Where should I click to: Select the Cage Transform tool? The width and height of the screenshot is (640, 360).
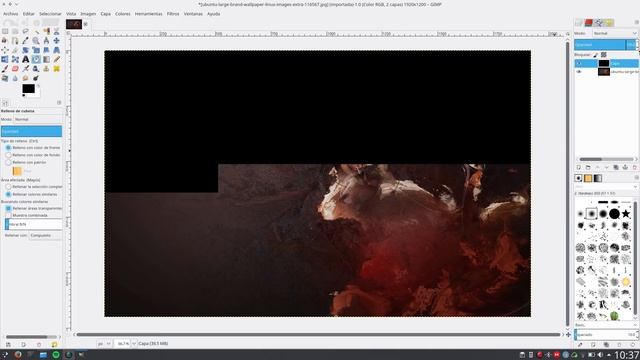pos(15,59)
